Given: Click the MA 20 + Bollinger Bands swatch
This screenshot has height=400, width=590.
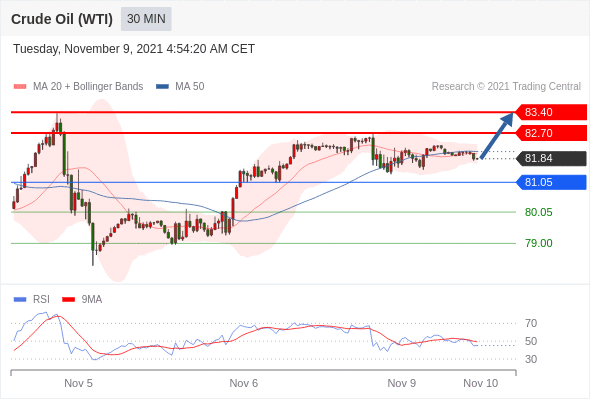Looking at the screenshot, I should coord(20,87).
